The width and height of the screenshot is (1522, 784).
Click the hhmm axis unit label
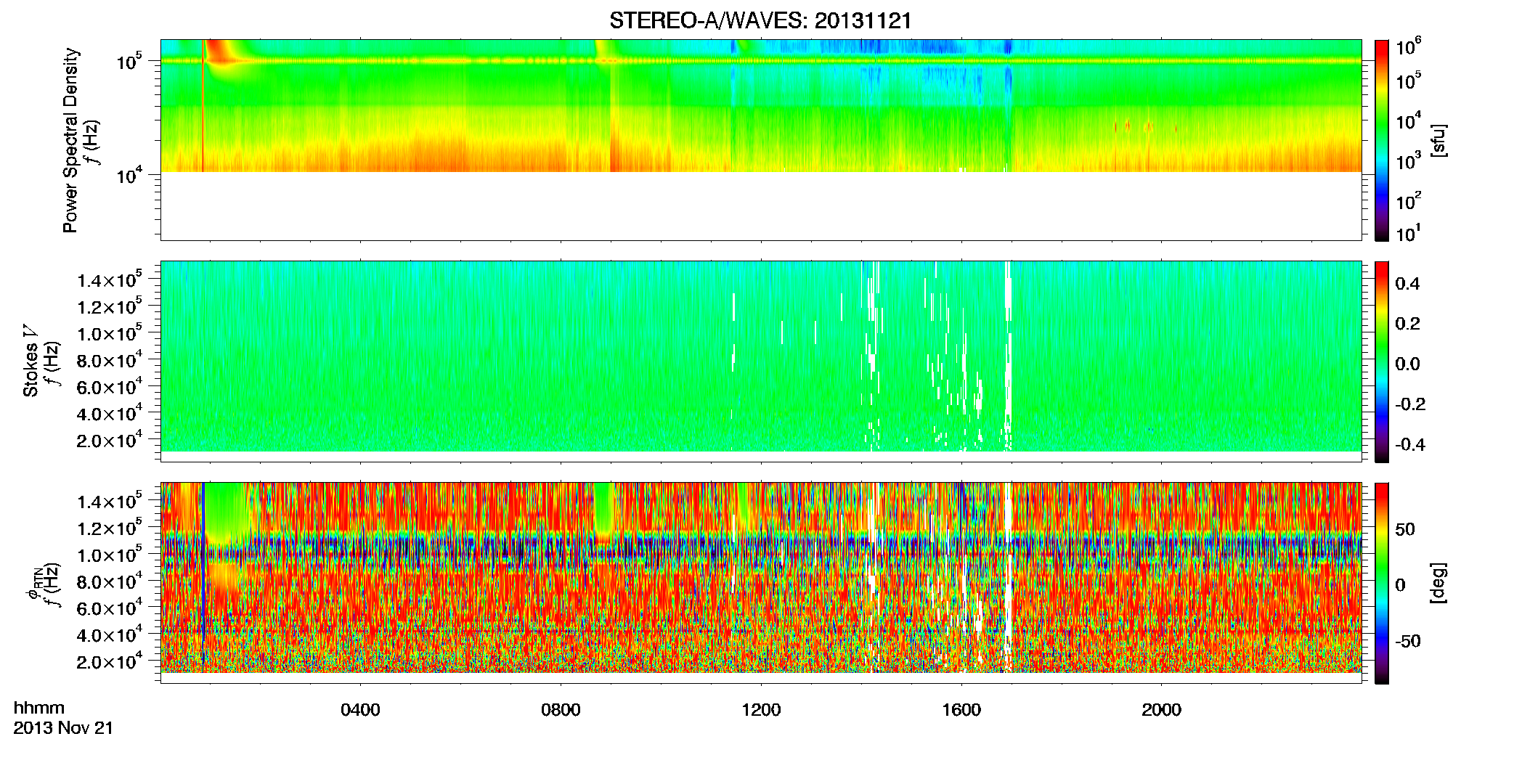[x=39, y=708]
